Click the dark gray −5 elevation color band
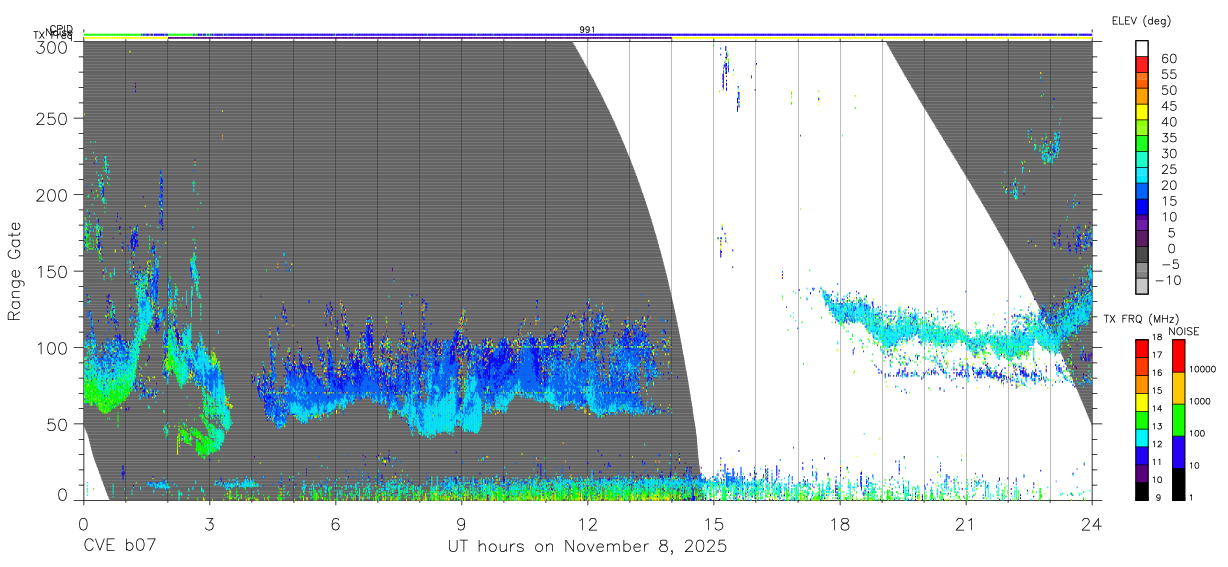This screenshot has height=567, width=1228. click(1143, 254)
